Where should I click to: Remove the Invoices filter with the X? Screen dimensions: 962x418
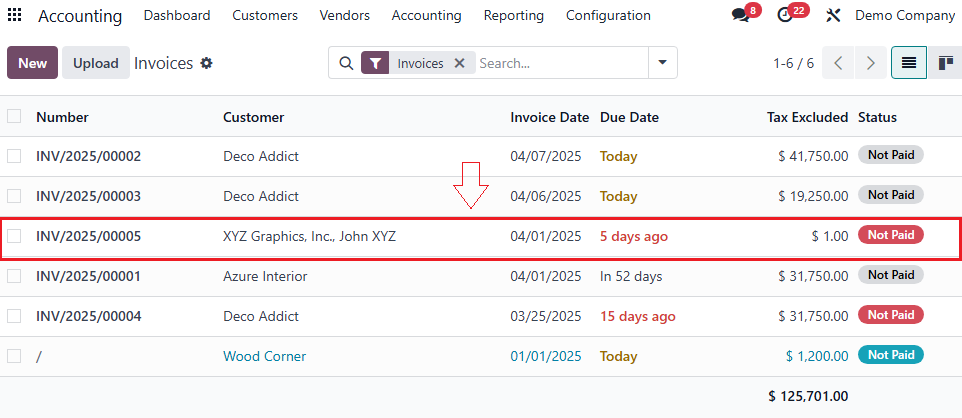click(x=459, y=63)
